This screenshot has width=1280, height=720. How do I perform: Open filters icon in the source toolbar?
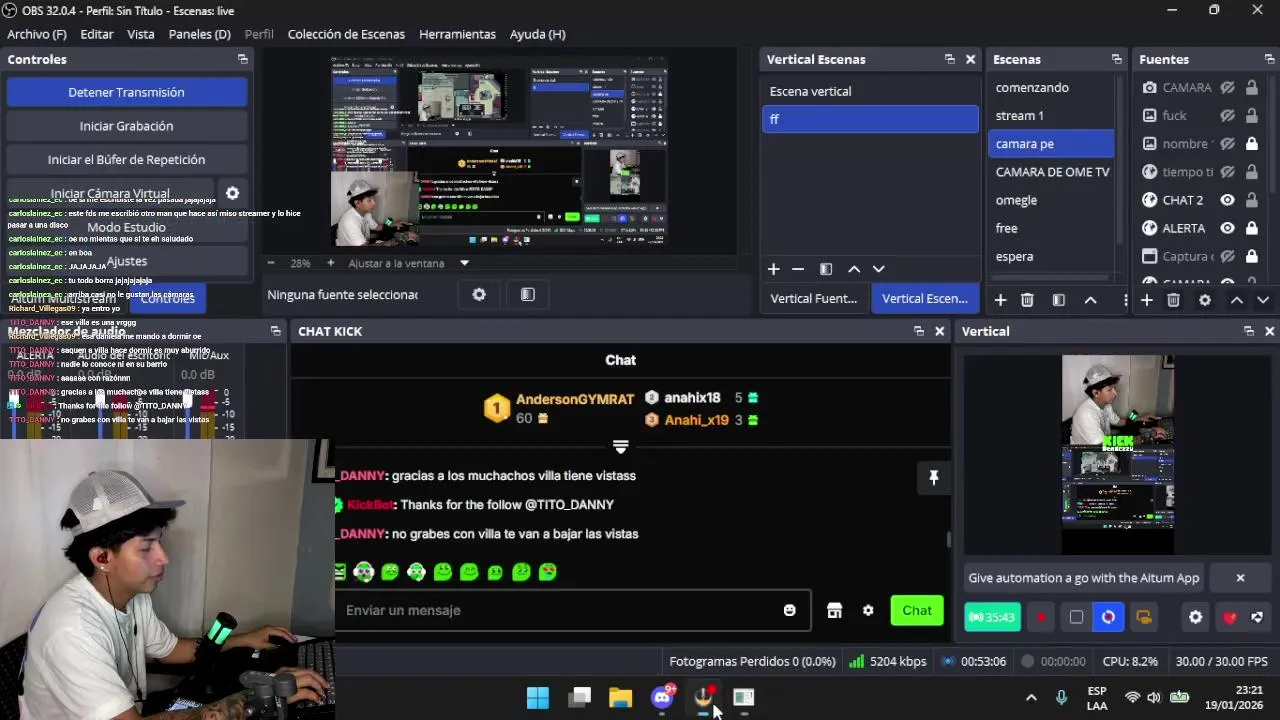(528, 294)
